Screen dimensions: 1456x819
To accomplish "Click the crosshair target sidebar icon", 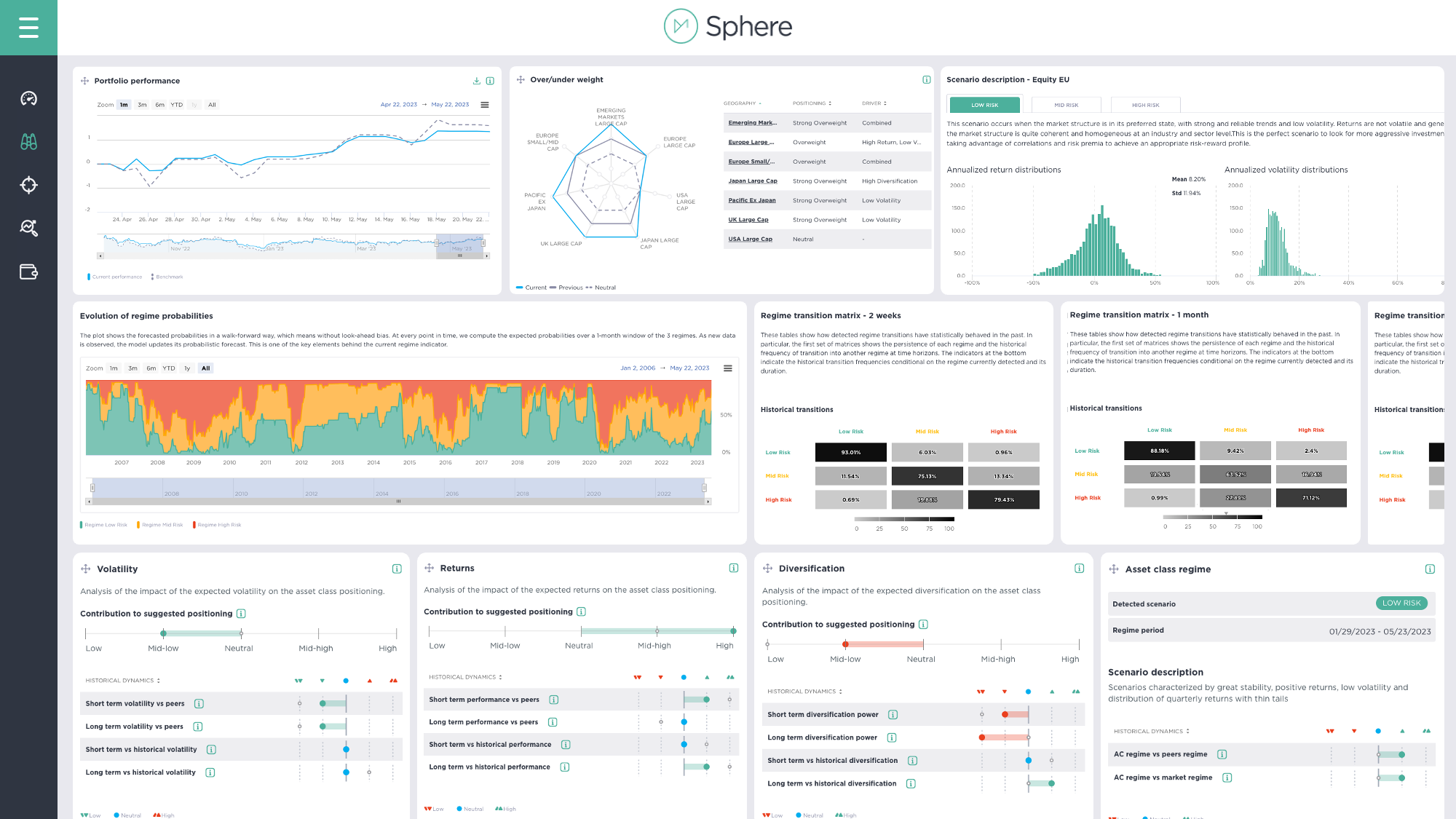I will 28,185.
